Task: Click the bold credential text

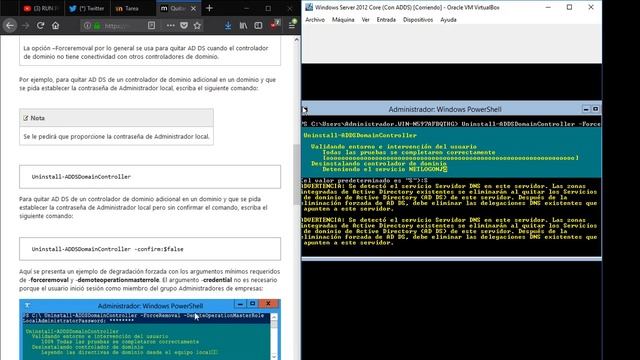Action: coord(217,280)
